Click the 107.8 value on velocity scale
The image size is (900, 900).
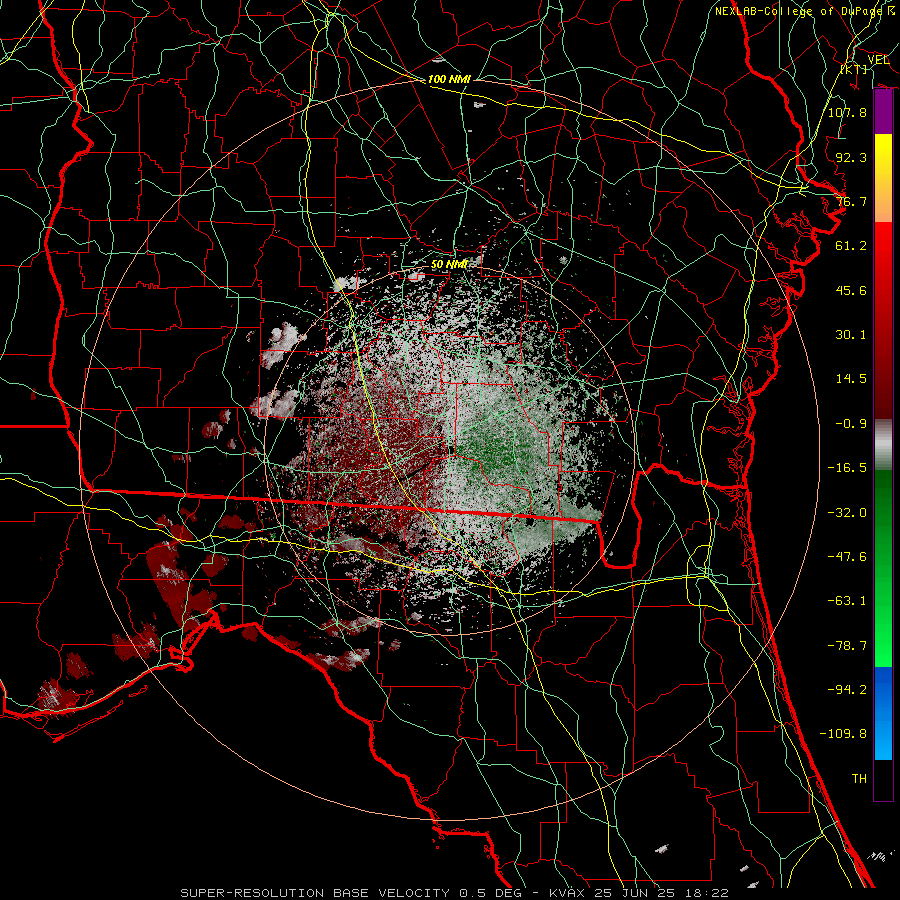(847, 112)
